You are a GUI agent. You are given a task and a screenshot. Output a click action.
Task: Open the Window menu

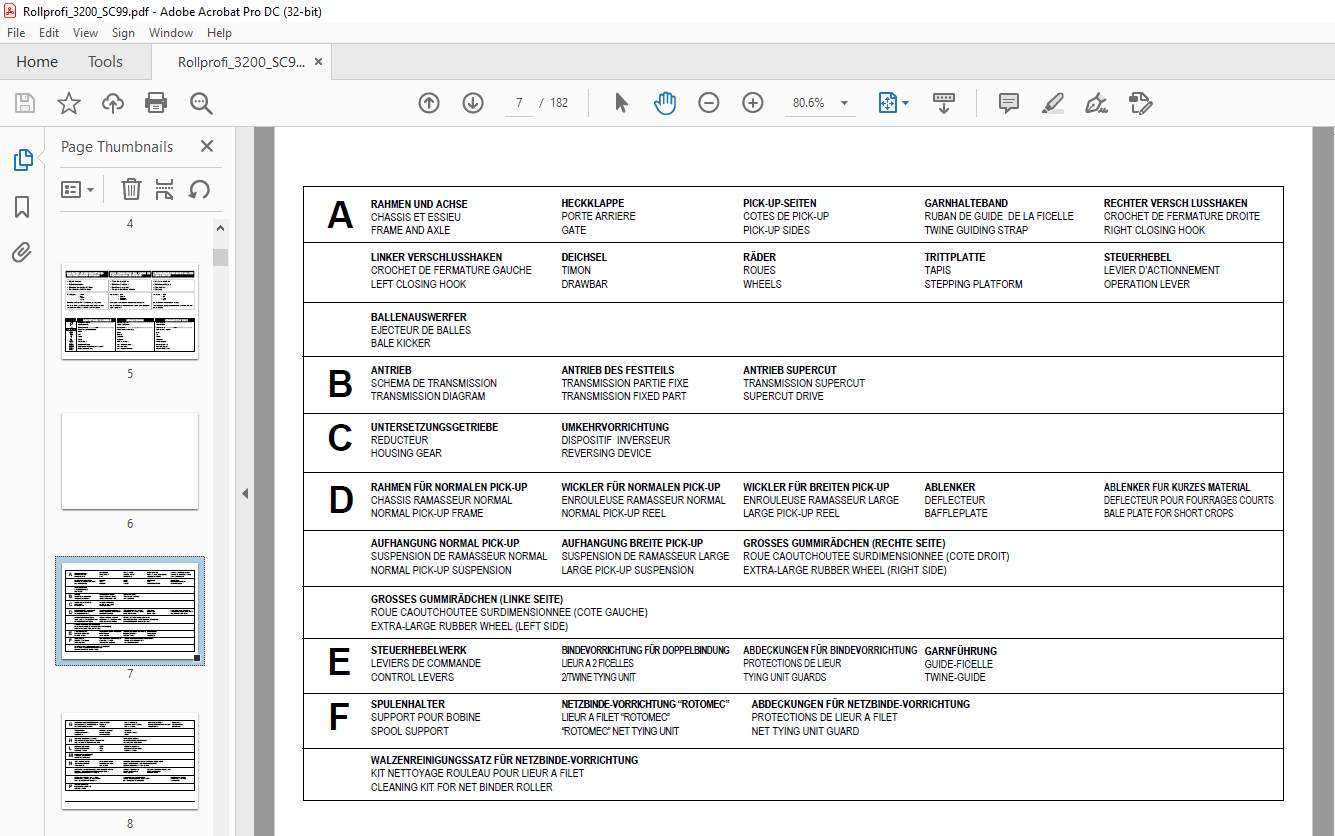coord(171,33)
